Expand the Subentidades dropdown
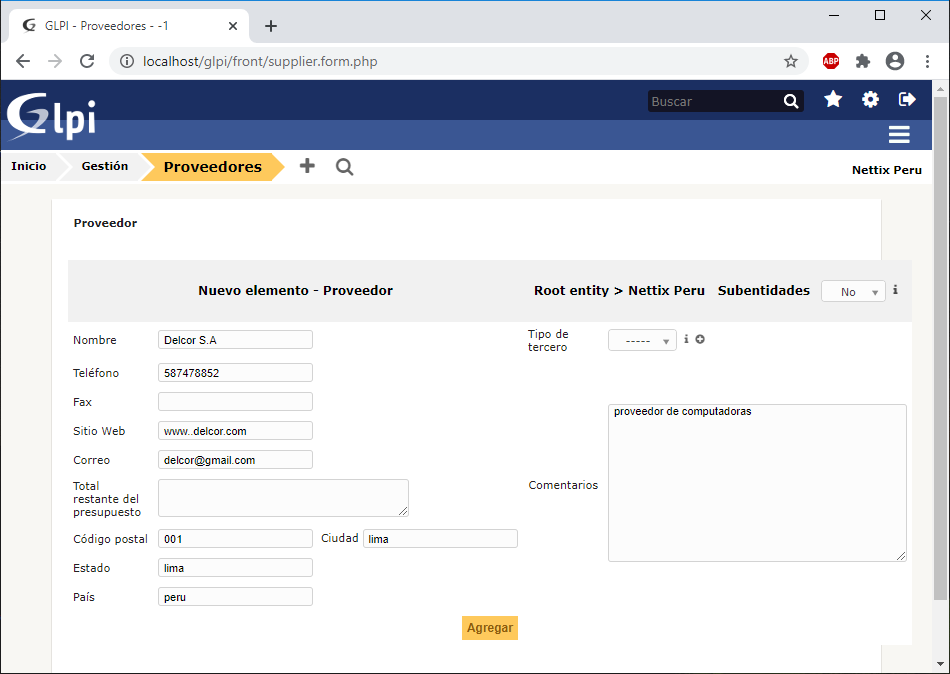Viewport: 950px width, 674px height. (x=853, y=291)
